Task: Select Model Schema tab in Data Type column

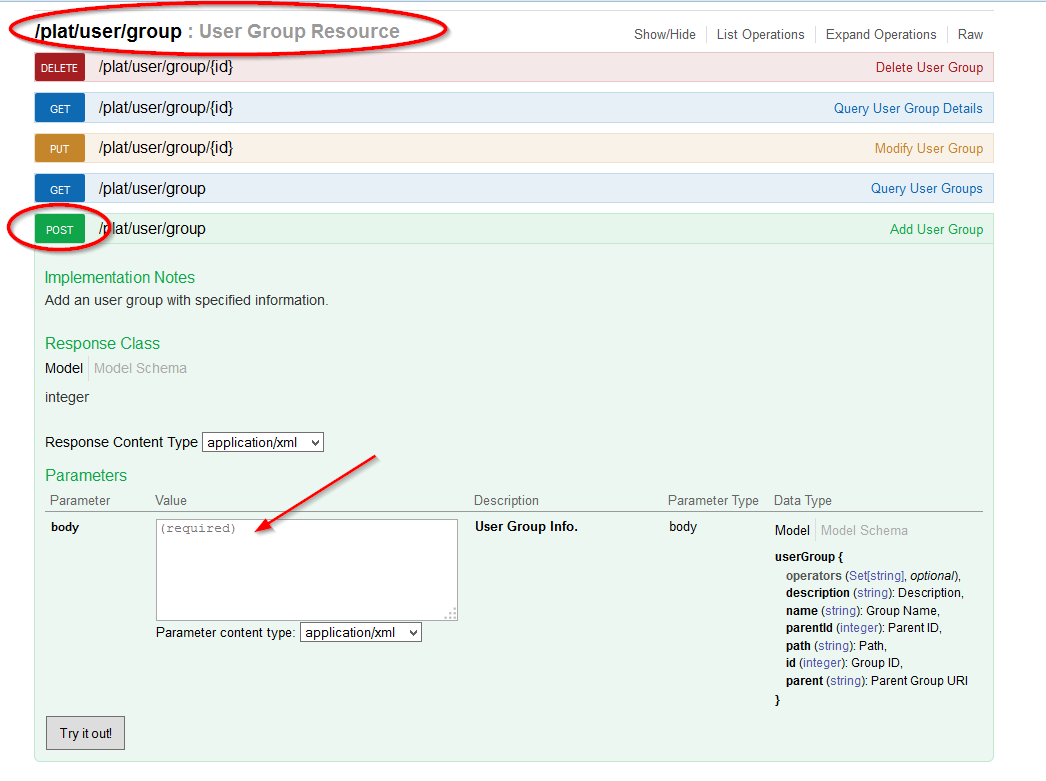Action: (x=864, y=530)
